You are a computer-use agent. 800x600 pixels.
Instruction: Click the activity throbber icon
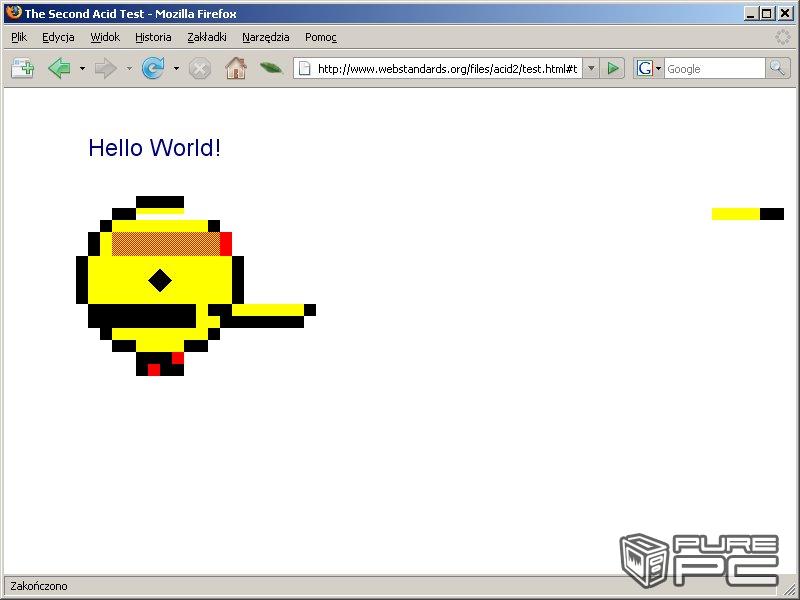[x=783, y=37]
